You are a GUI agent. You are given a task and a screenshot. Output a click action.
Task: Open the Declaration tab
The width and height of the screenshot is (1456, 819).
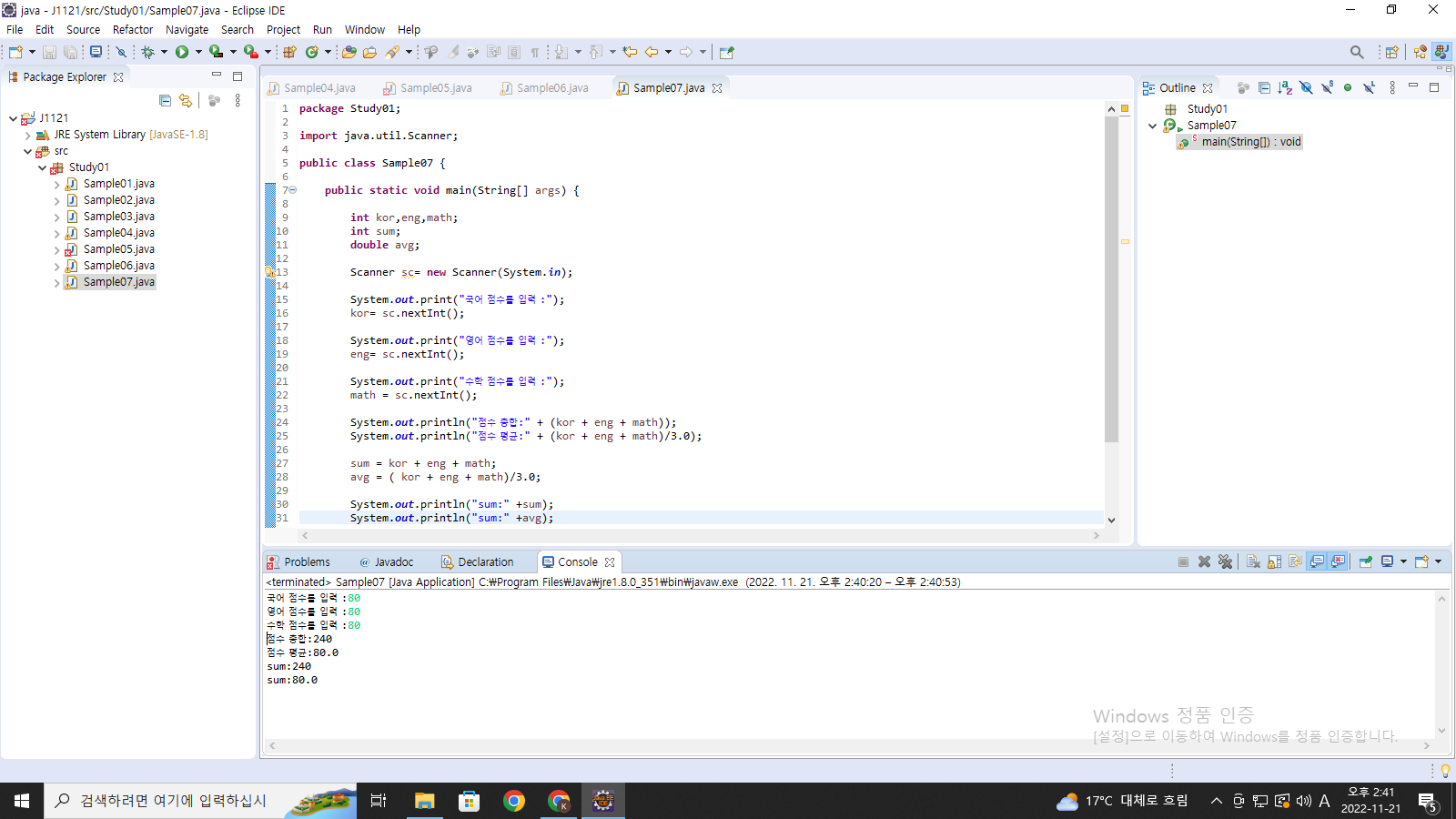[478, 562]
